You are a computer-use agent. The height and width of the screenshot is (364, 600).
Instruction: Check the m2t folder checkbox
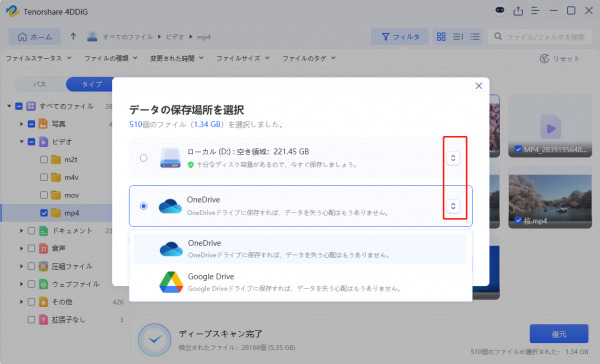(44, 160)
